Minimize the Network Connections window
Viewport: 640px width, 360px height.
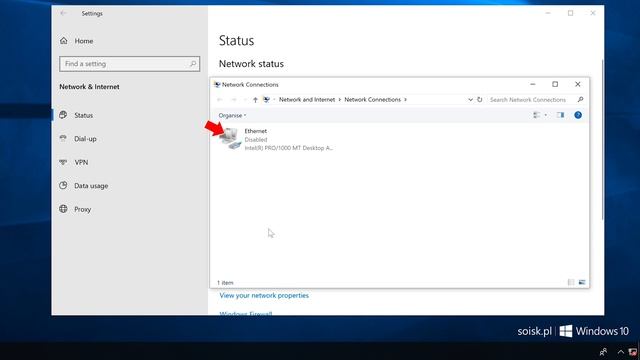point(533,84)
